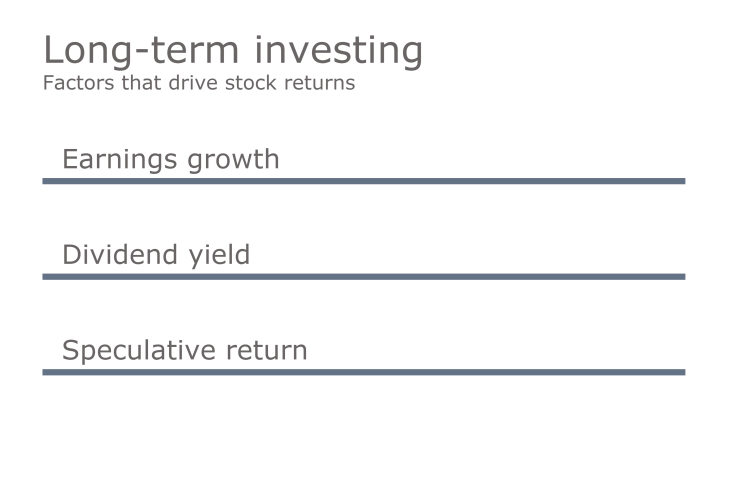The height and width of the screenshot is (482, 740).
Task: Click the word 'returns' in the subtitle
Action: pyautogui.click(x=322, y=83)
